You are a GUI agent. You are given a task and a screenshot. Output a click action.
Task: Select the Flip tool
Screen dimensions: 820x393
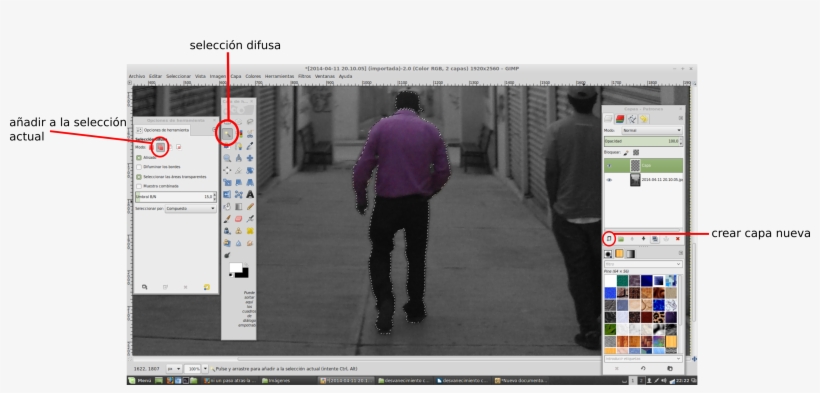[x=227, y=194]
